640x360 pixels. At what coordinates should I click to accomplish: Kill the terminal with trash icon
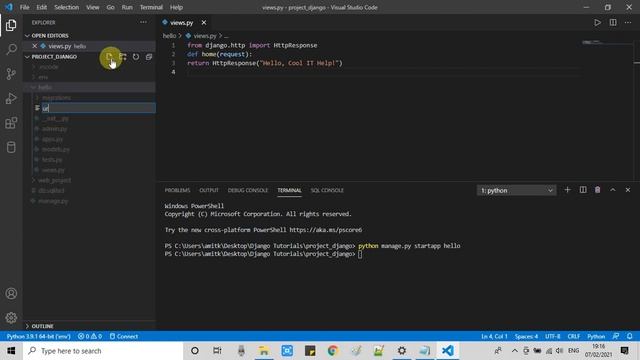[598, 190]
